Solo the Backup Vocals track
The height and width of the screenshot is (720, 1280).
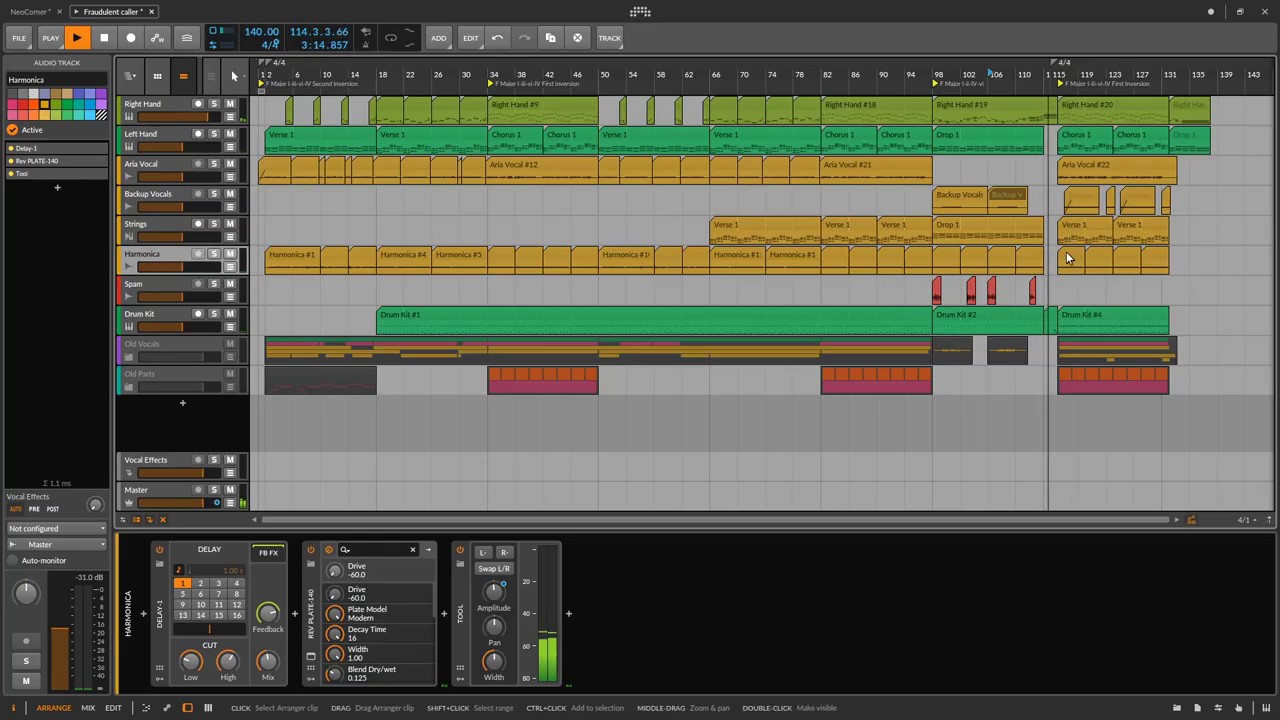(214, 194)
